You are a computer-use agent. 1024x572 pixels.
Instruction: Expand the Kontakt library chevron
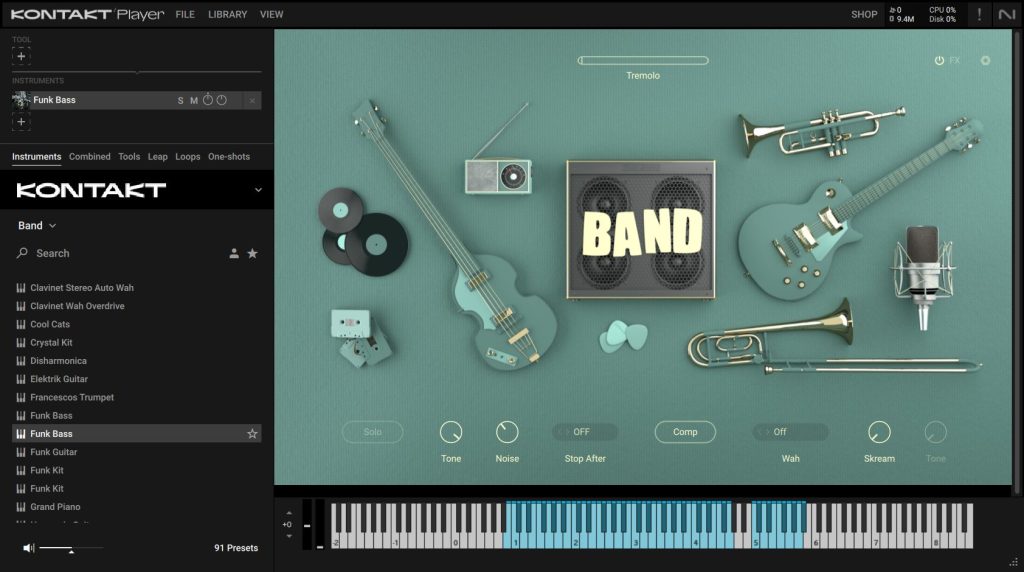258,190
